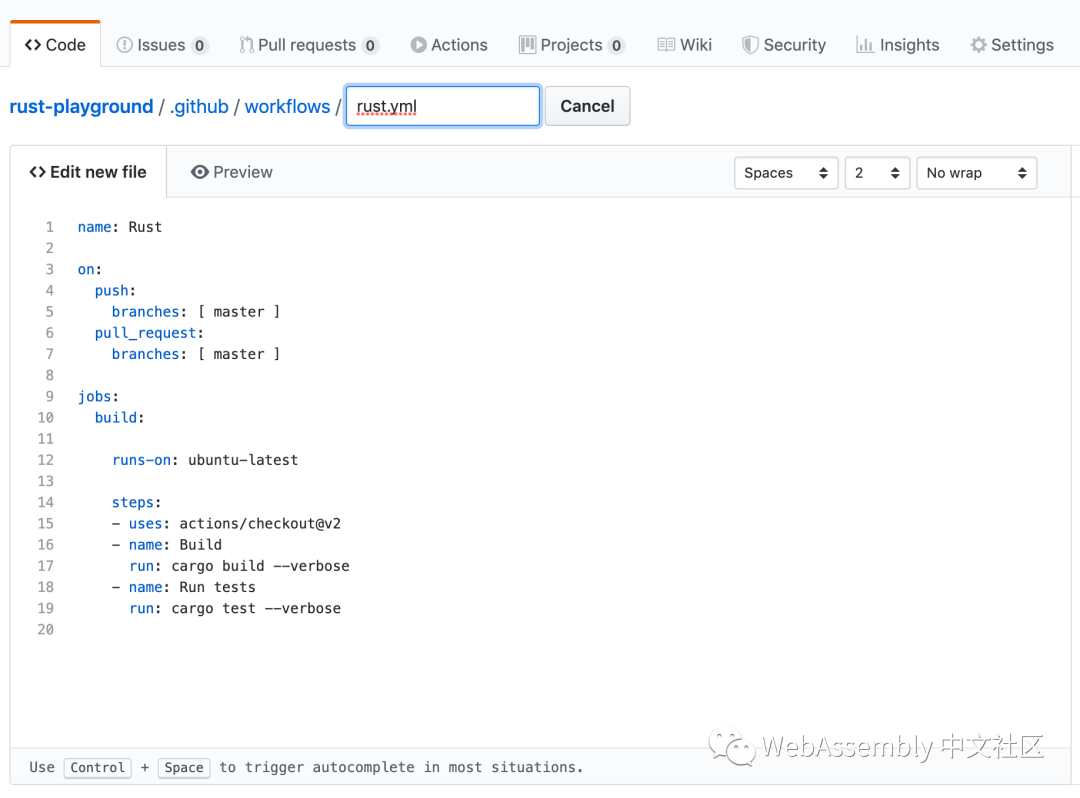The width and height of the screenshot is (1080, 798).
Task: Open the Actions tab
Action: pyautogui.click(x=449, y=45)
